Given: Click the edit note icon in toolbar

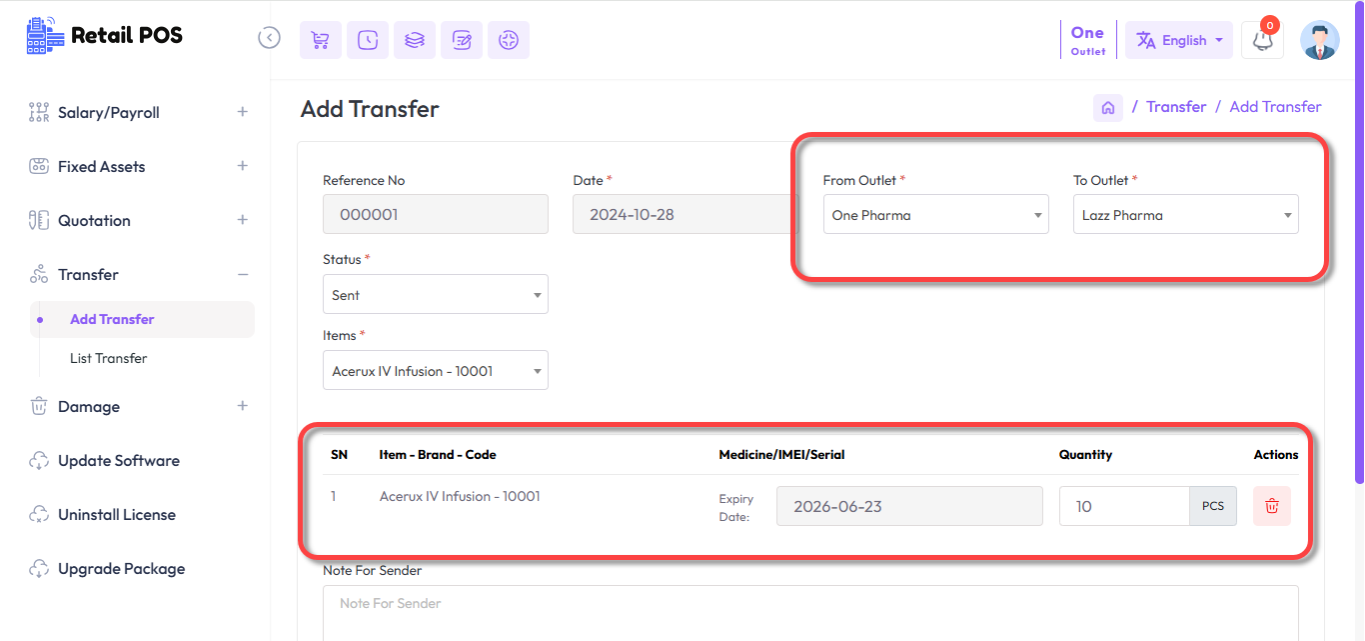Looking at the screenshot, I should pyautogui.click(x=461, y=40).
